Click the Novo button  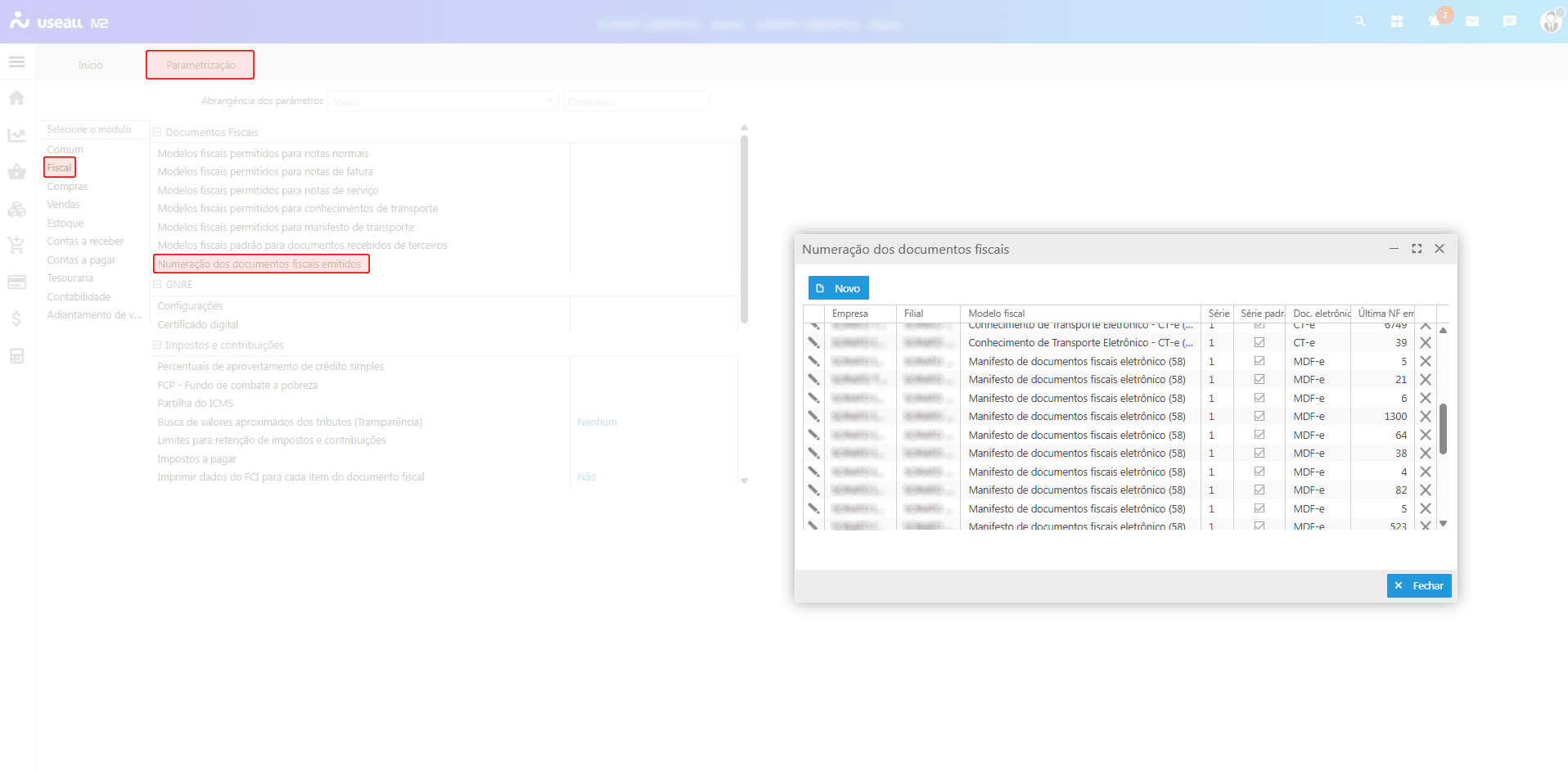(x=838, y=288)
